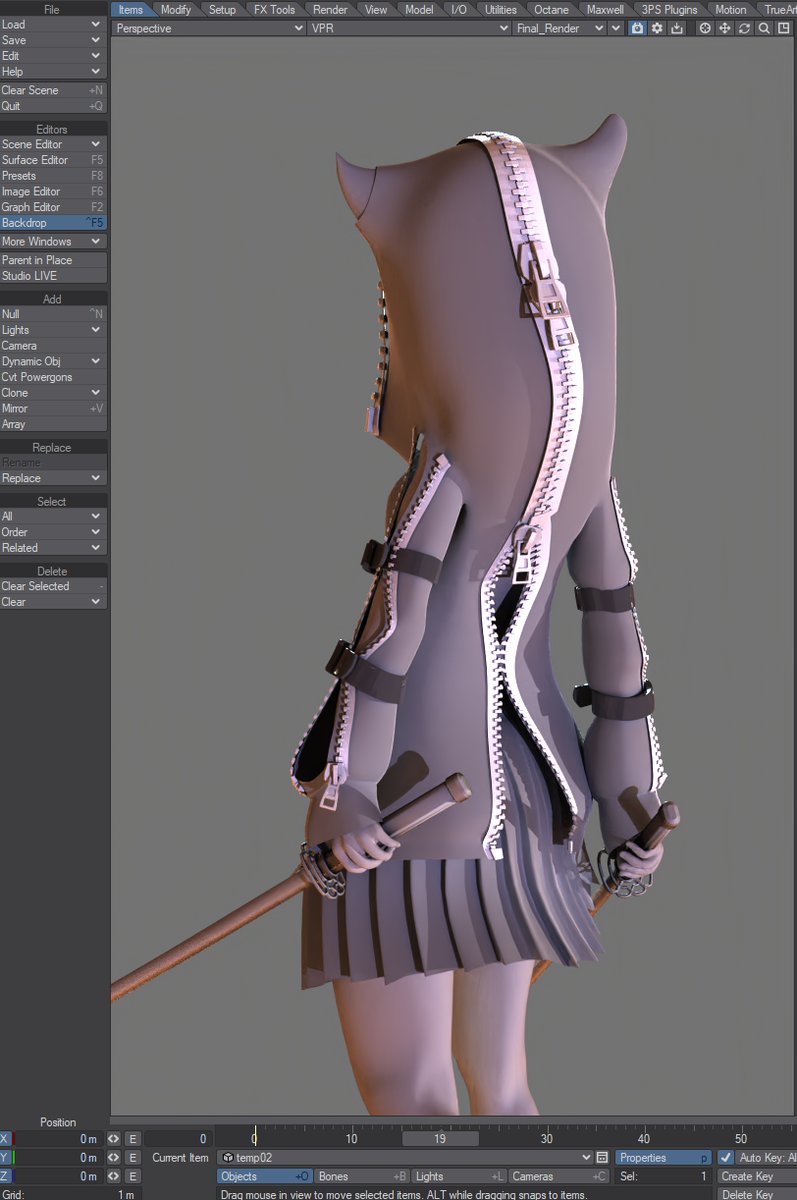Click list icon beside Current Item dropdown
Image resolution: width=797 pixels, height=1200 pixels.
pos(602,1158)
